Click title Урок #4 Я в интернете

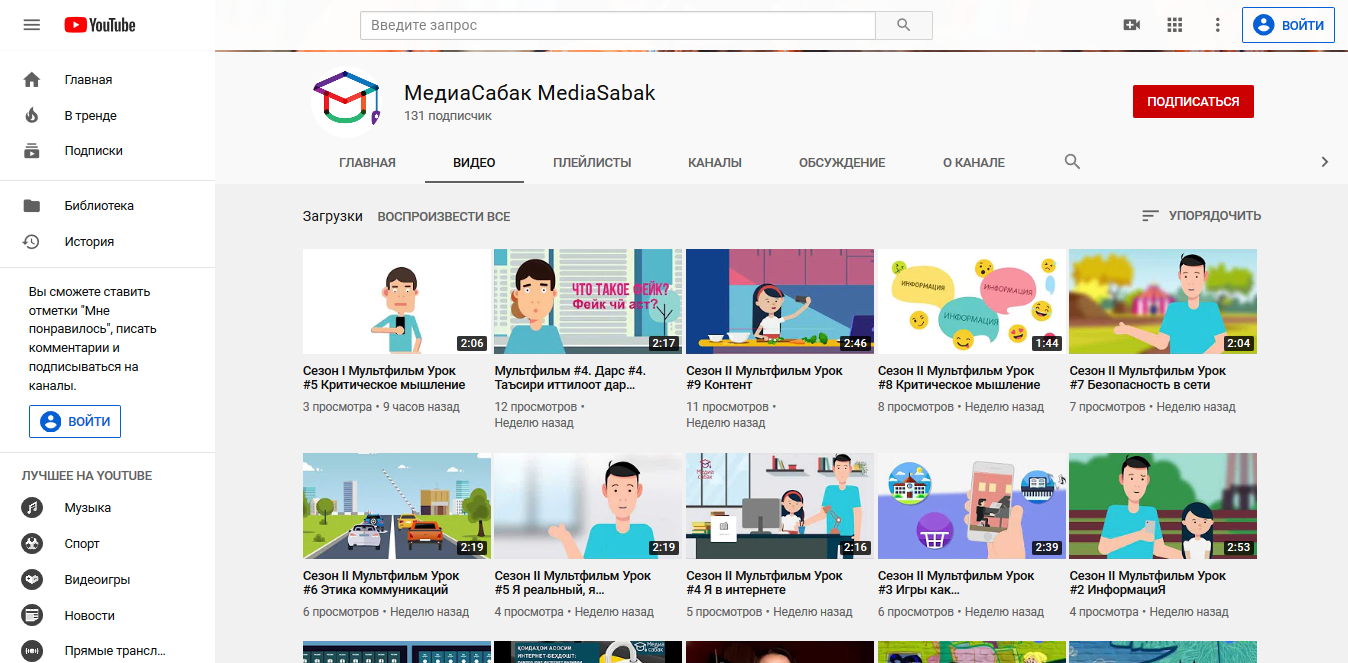pos(764,583)
